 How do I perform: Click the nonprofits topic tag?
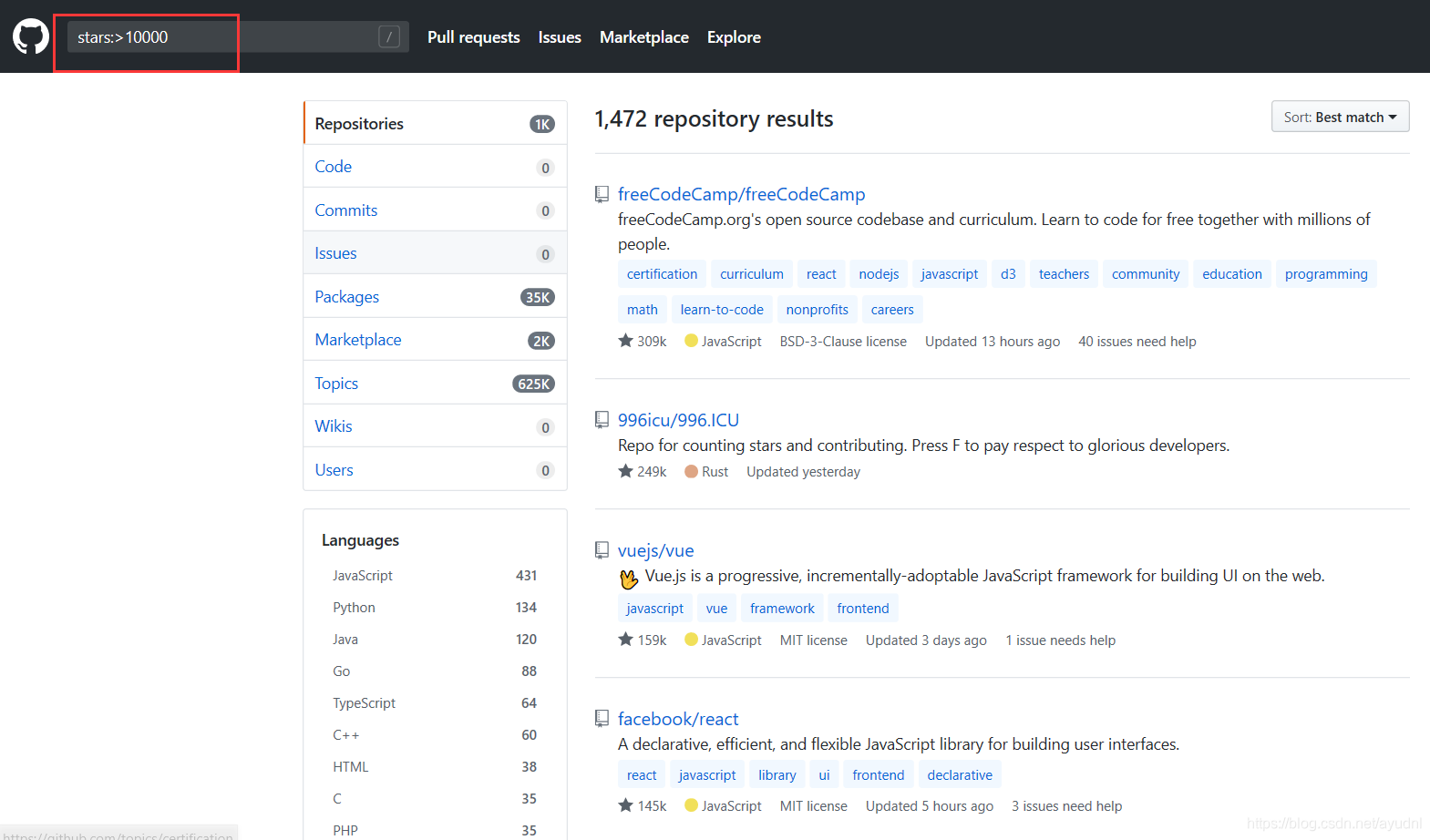(818, 310)
